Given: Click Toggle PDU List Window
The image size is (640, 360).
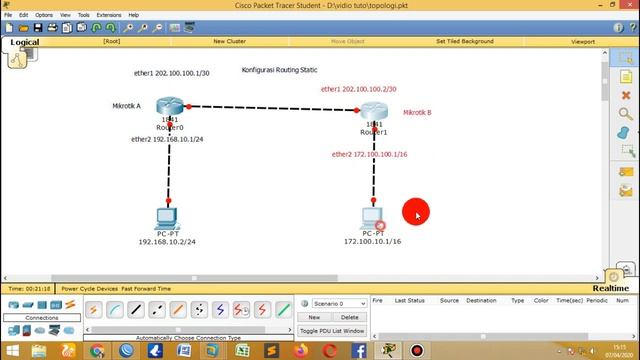Looking at the screenshot, I should pos(332,331).
